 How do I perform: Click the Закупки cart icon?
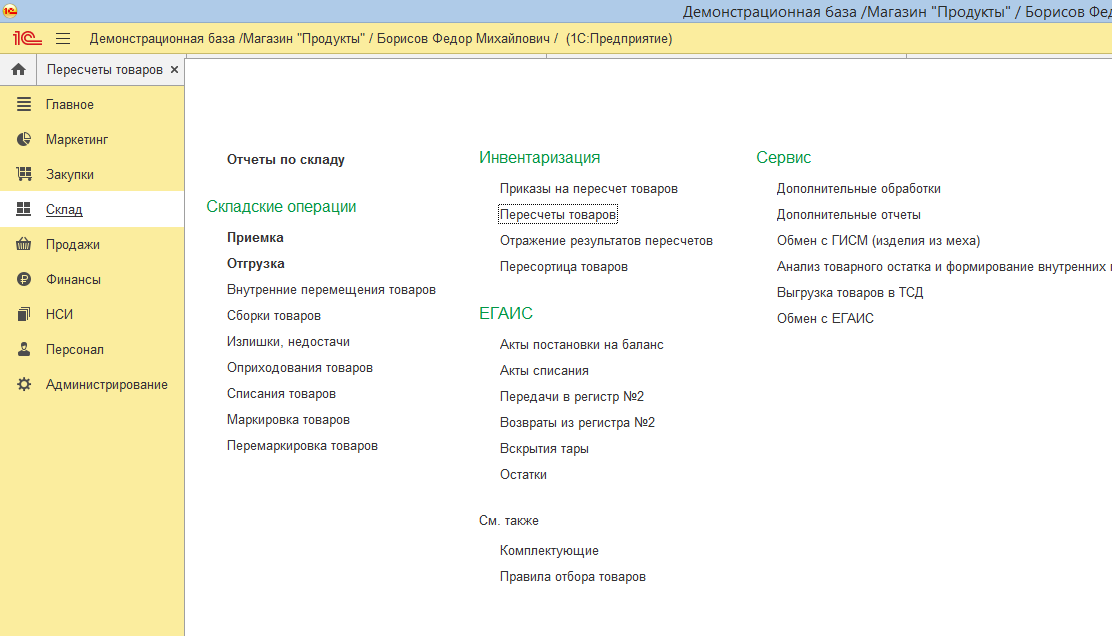[x=24, y=174]
